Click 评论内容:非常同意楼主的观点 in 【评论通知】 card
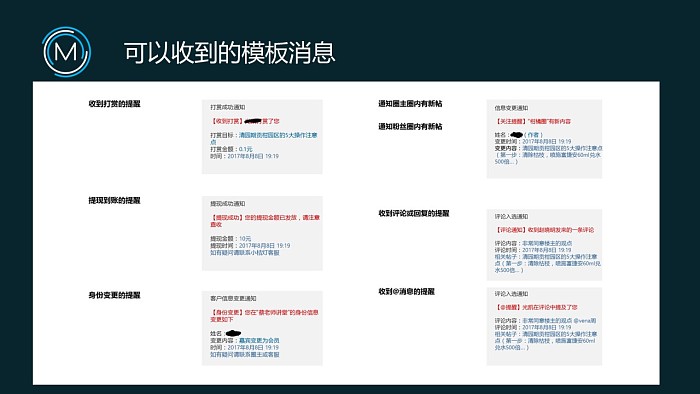Image resolution: width=700 pixels, height=394 pixels. (x=533, y=244)
